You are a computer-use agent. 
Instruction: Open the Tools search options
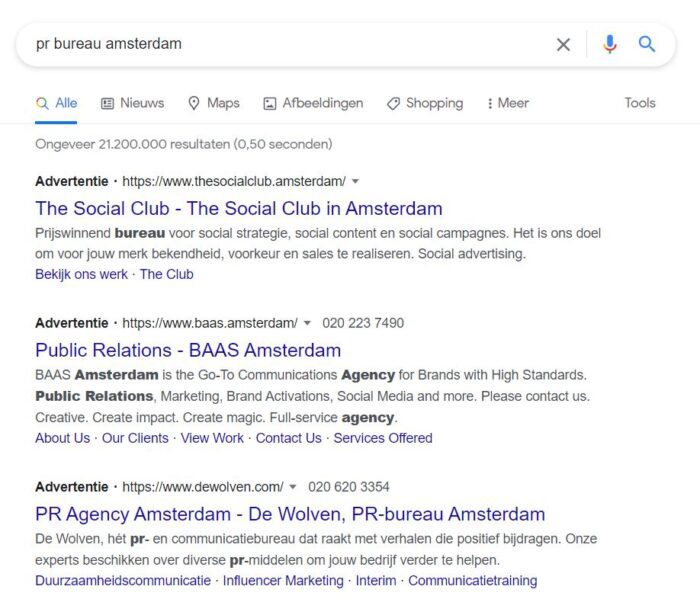(640, 103)
